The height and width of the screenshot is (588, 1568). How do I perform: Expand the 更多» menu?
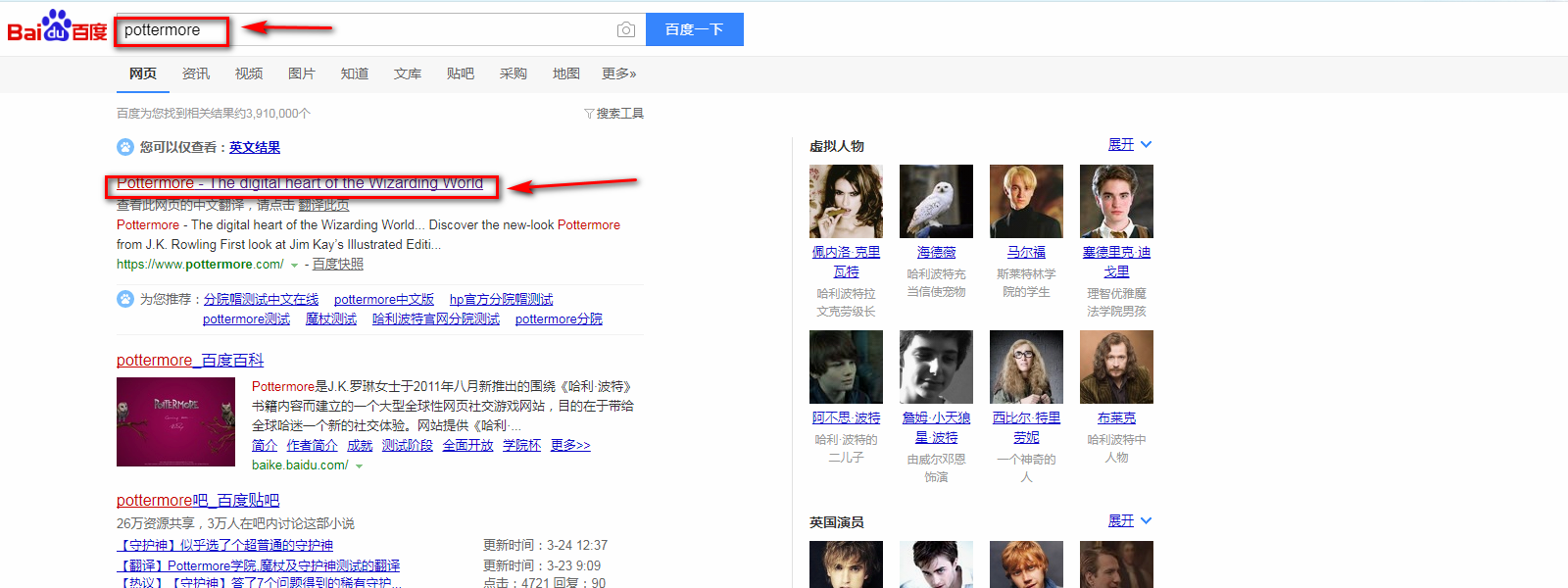coord(619,73)
